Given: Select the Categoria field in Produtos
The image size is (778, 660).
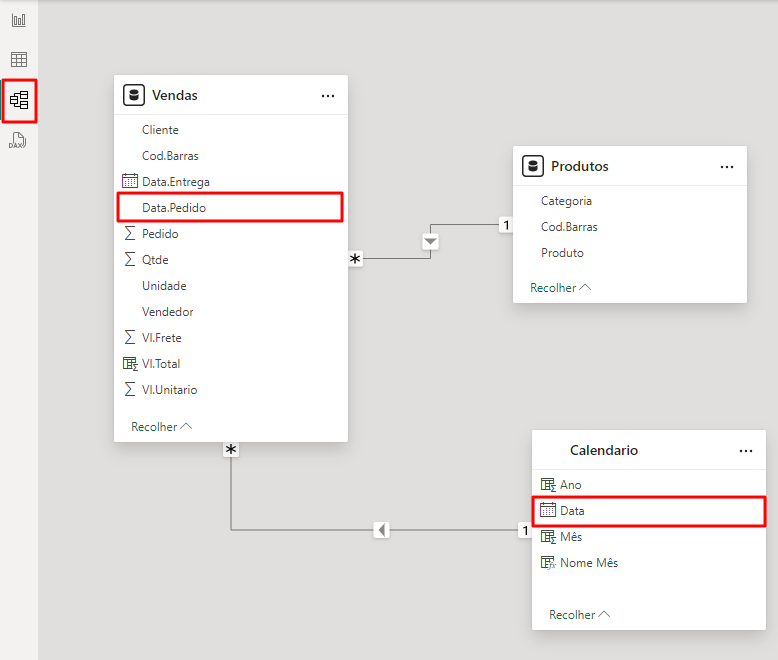Looking at the screenshot, I should [x=566, y=201].
